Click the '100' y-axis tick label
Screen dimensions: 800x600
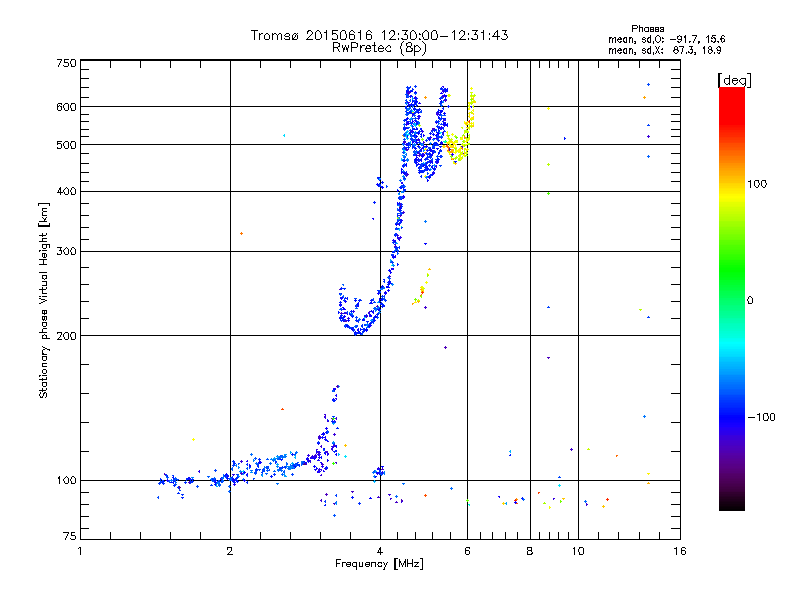coord(66,480)
